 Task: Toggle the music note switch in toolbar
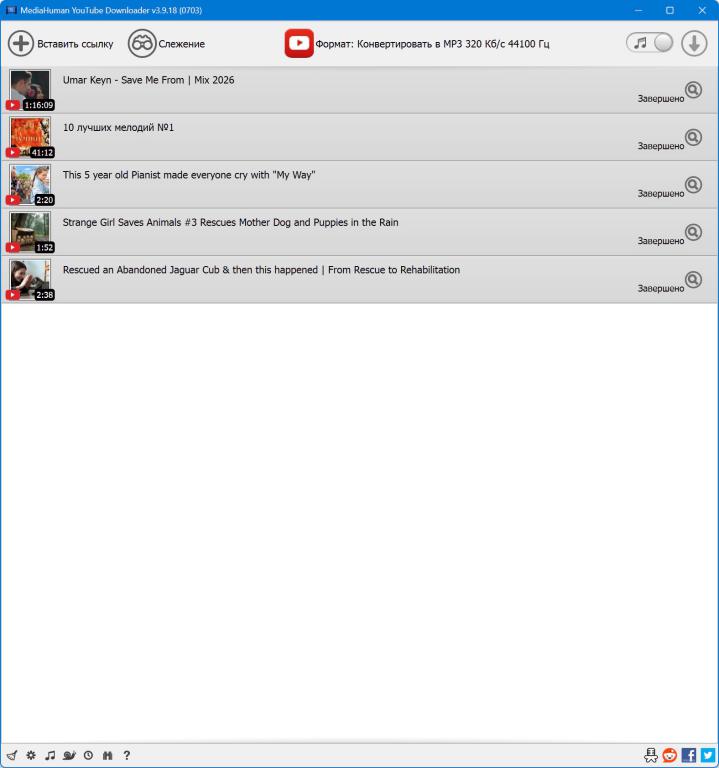650,43
